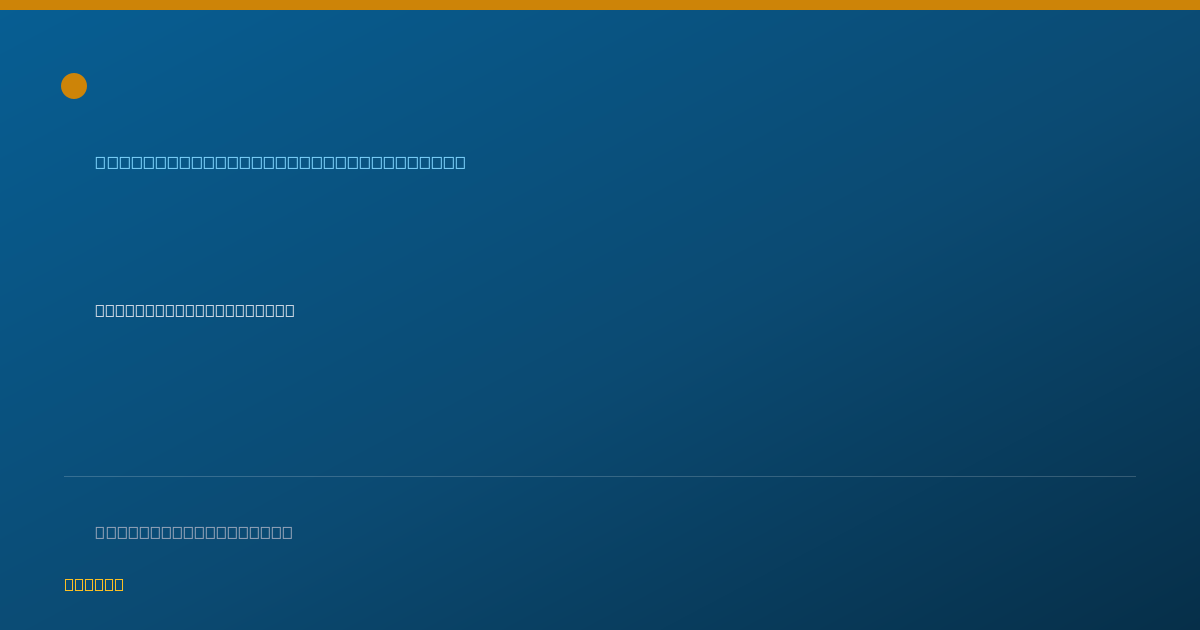This screenshot has height=630, width=1200.
Task: Click first glyph box of white subtitle
Action: click(x=100, y=310)
